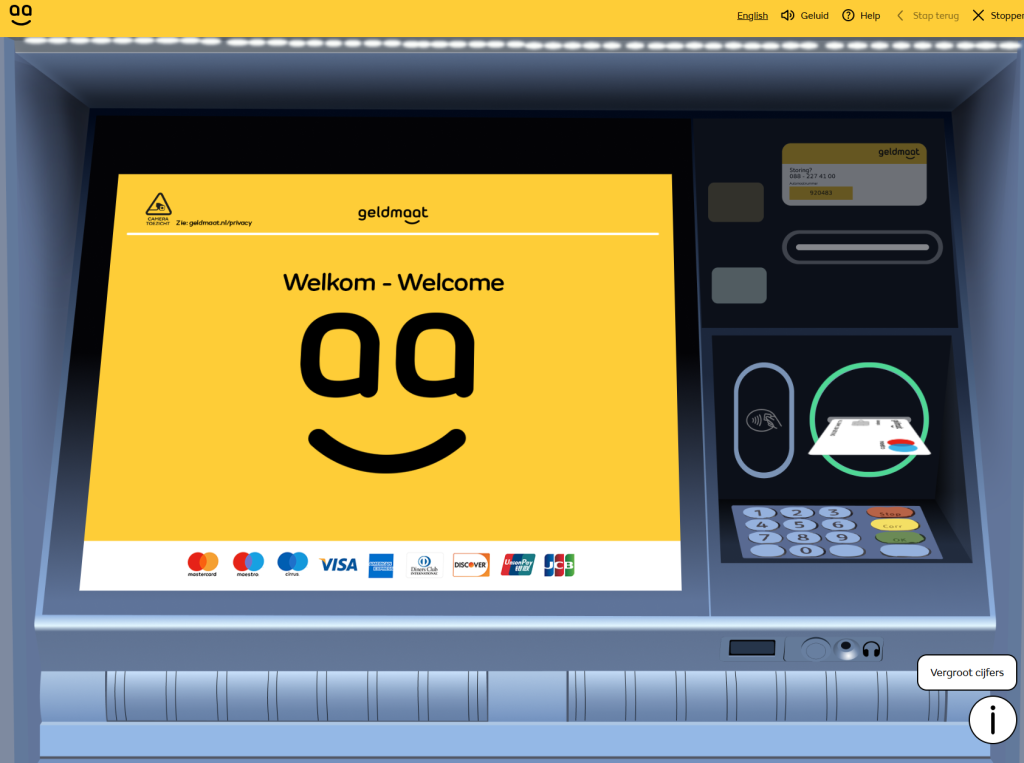Open the round info button

(x=992, y=721)
